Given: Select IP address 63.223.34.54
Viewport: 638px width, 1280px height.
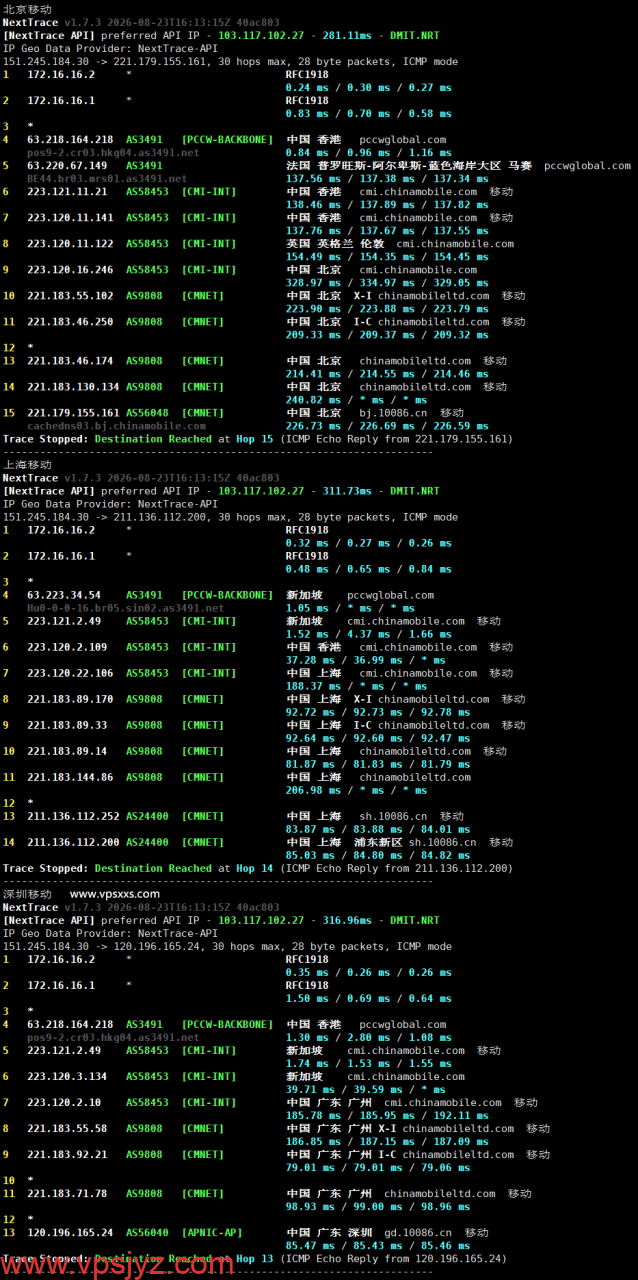Looking at the screenshot, I should pyautogui.click(x=64, y=595).
